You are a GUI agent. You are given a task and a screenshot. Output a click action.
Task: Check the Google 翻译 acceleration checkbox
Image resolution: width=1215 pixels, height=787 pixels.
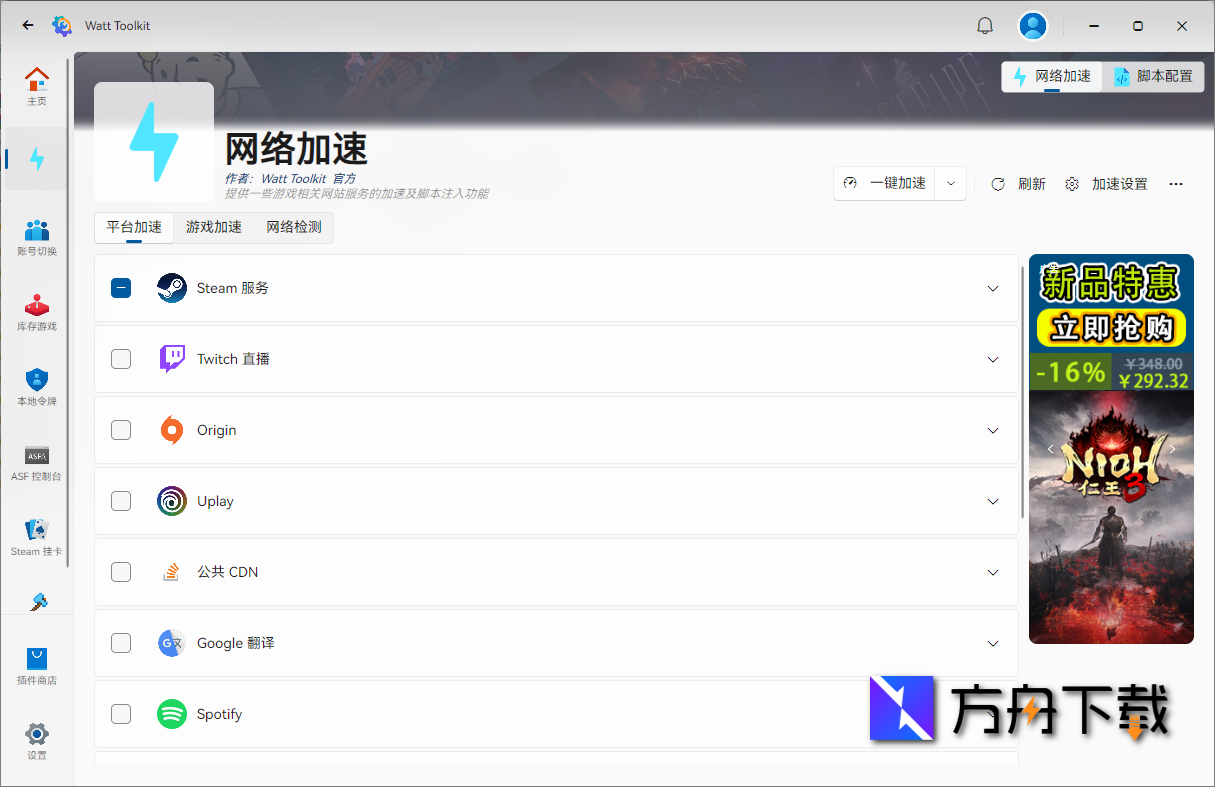tap(120, 643)
